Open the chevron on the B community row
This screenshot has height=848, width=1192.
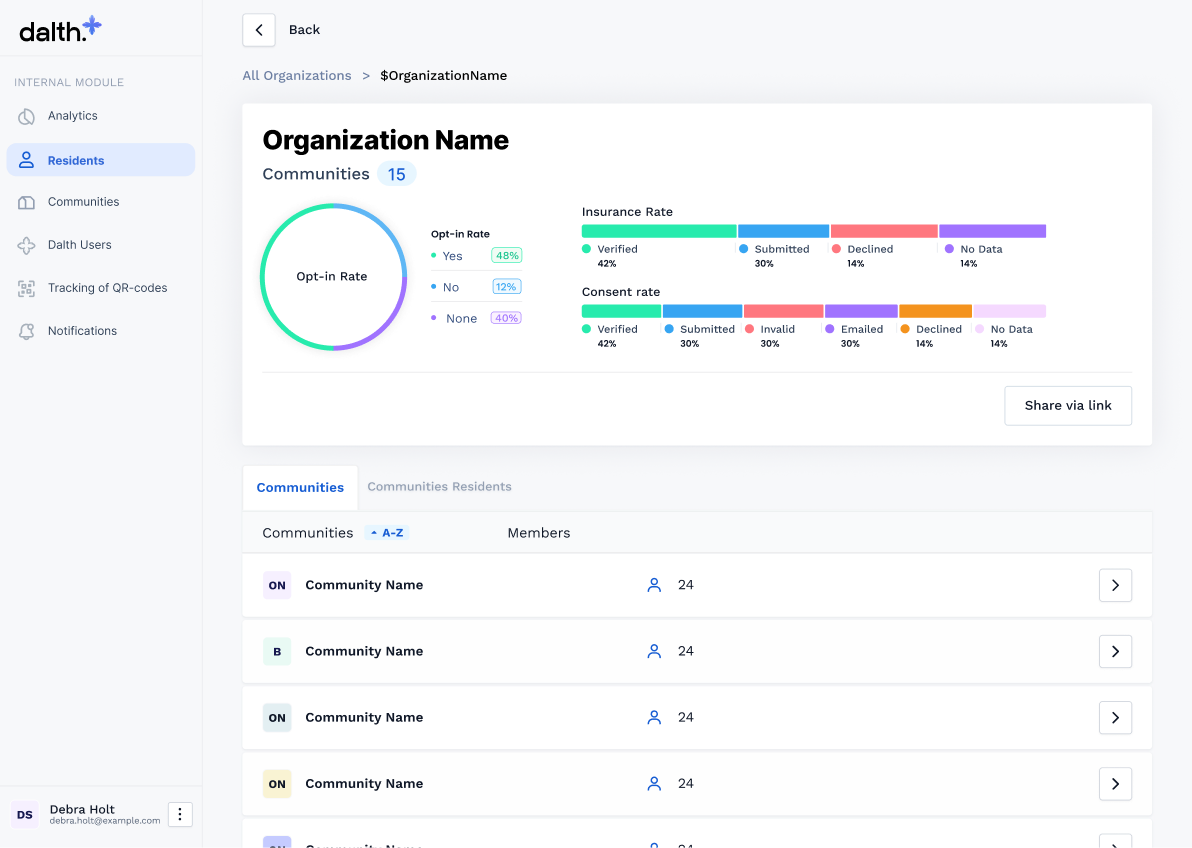click(1115, 651)
